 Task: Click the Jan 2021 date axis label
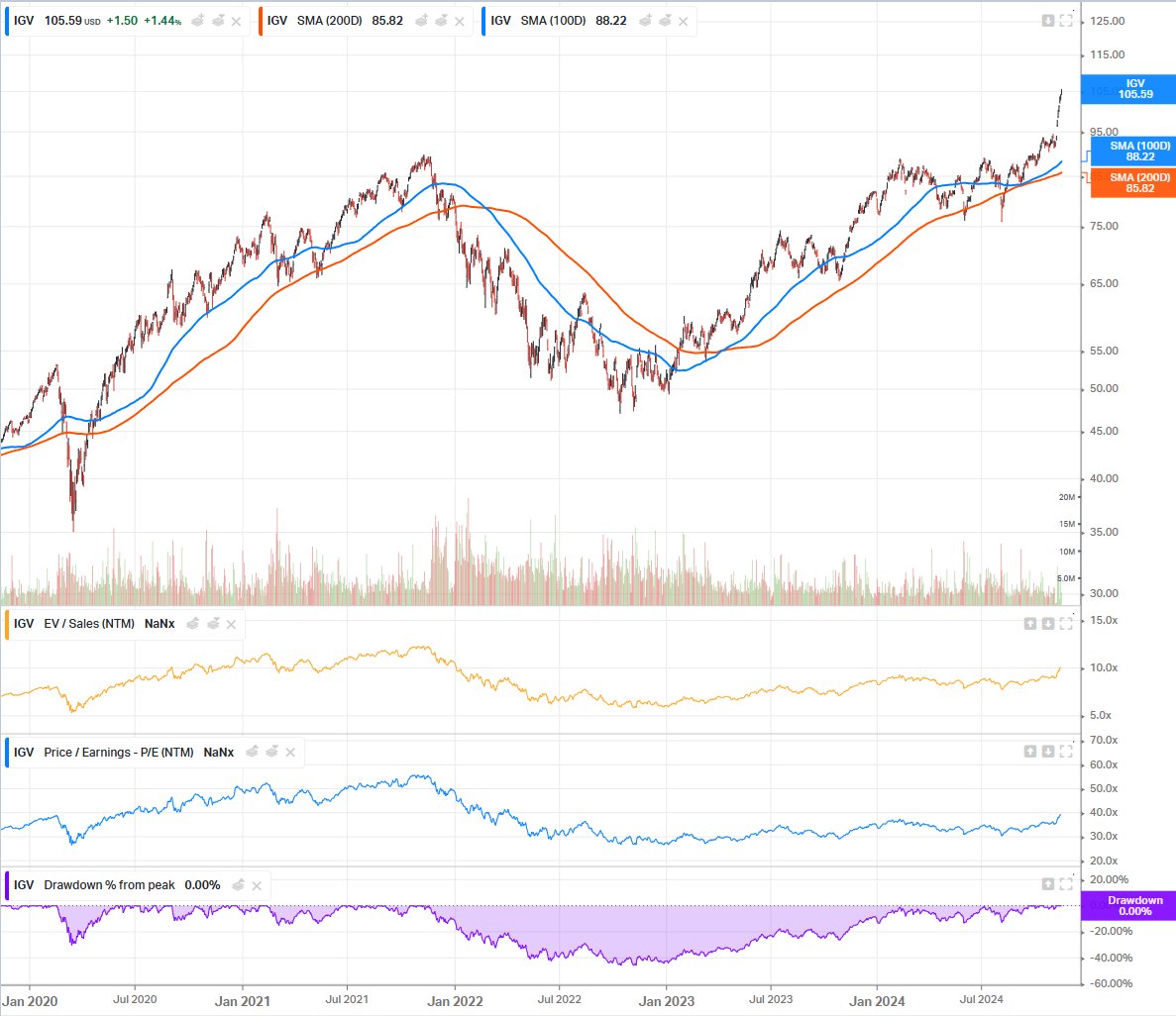(243, 1001)
